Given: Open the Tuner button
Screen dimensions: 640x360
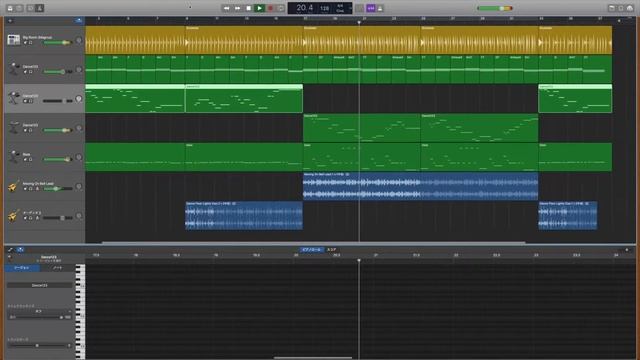Looking at the screenshot, I should click(x=359, y=8).
